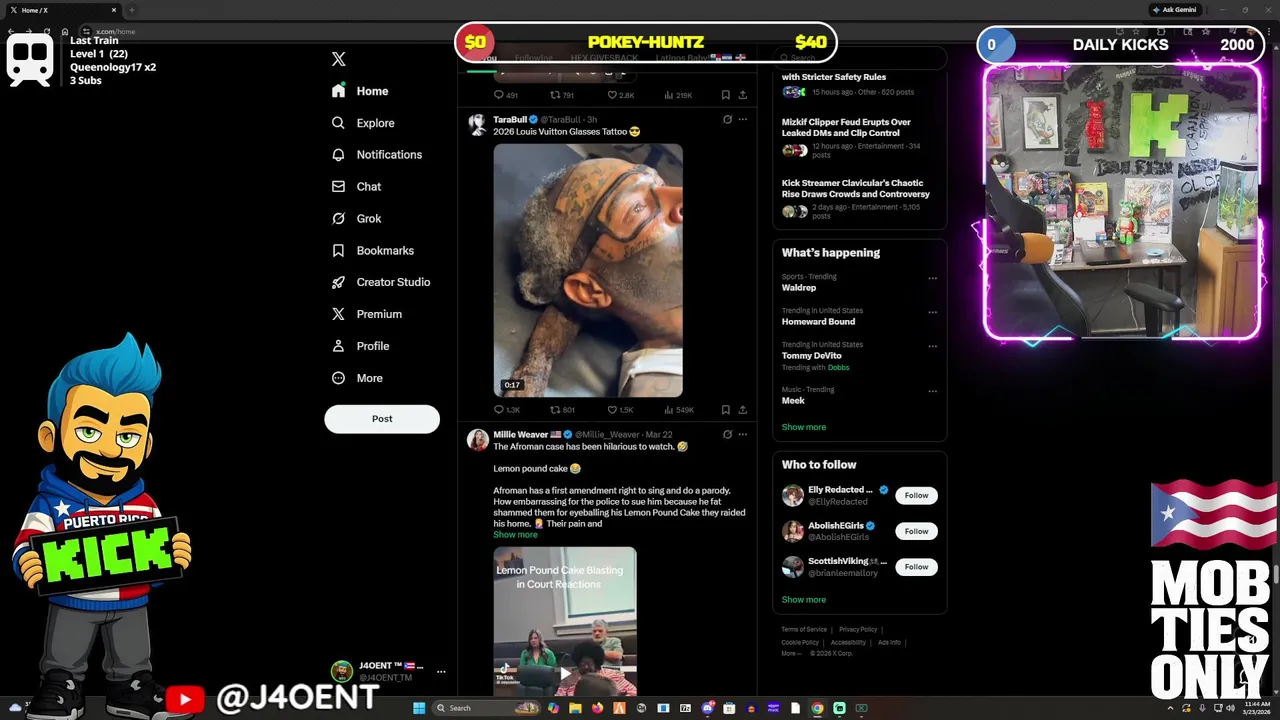Viewport: 1280px width, 720px height.
Task: Open more options on Millie Weaver post
Action: pyautogui.click(x=742, y=434)
